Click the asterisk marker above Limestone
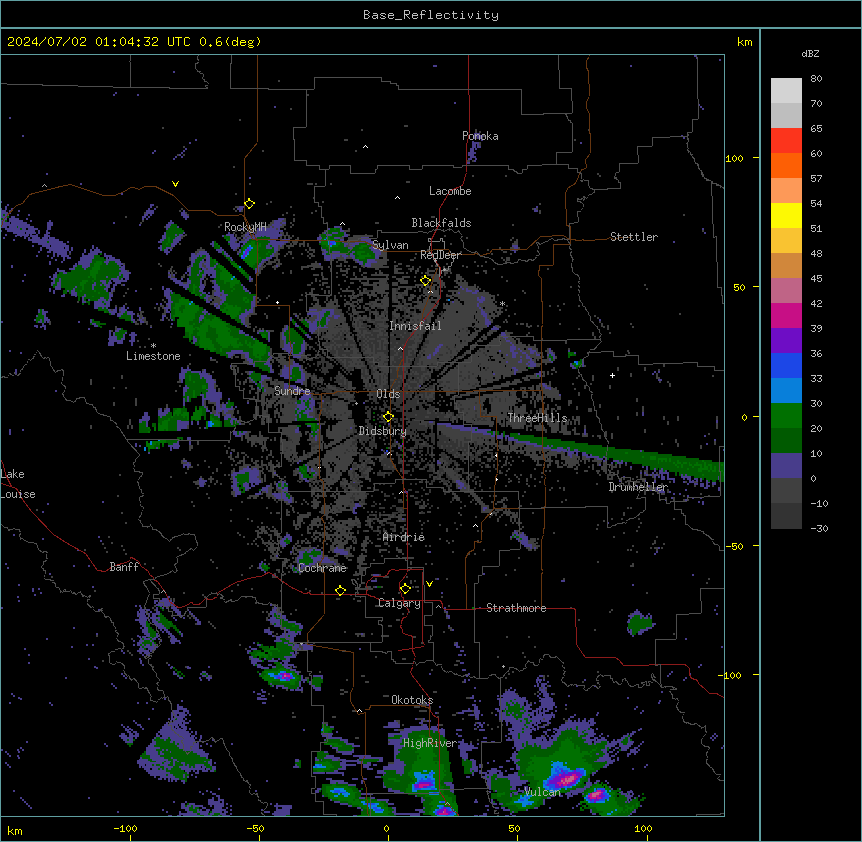This screenshot has height=842, width=862. [x=153, y=346]
